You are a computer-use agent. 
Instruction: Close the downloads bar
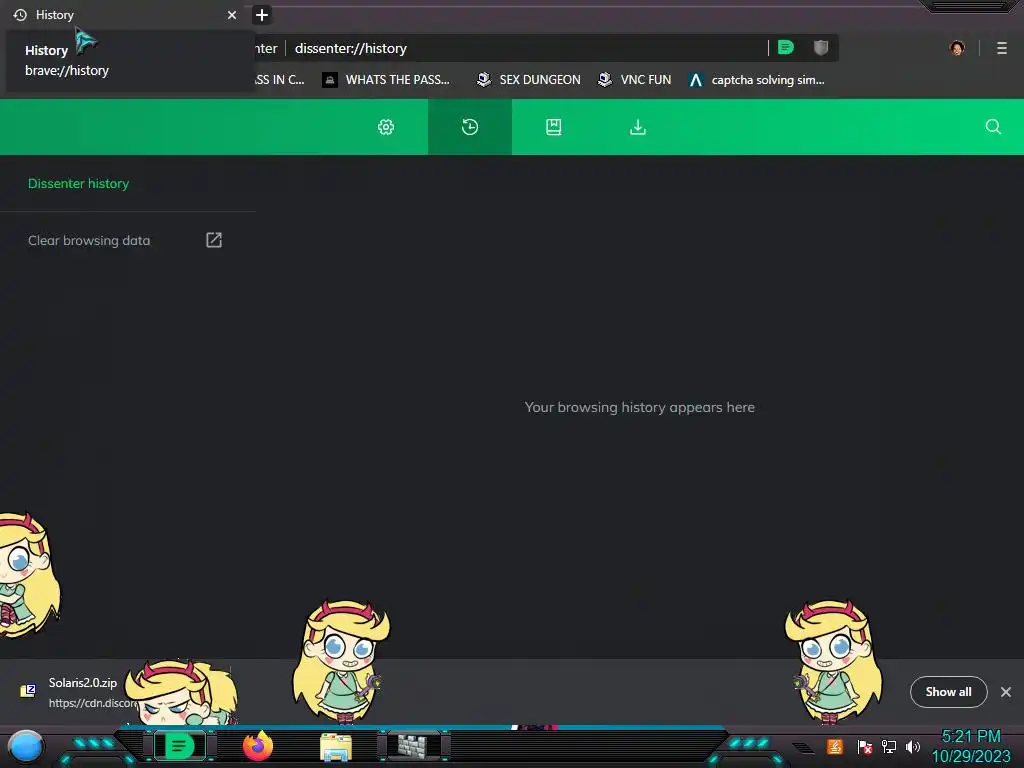(1006, 692)
